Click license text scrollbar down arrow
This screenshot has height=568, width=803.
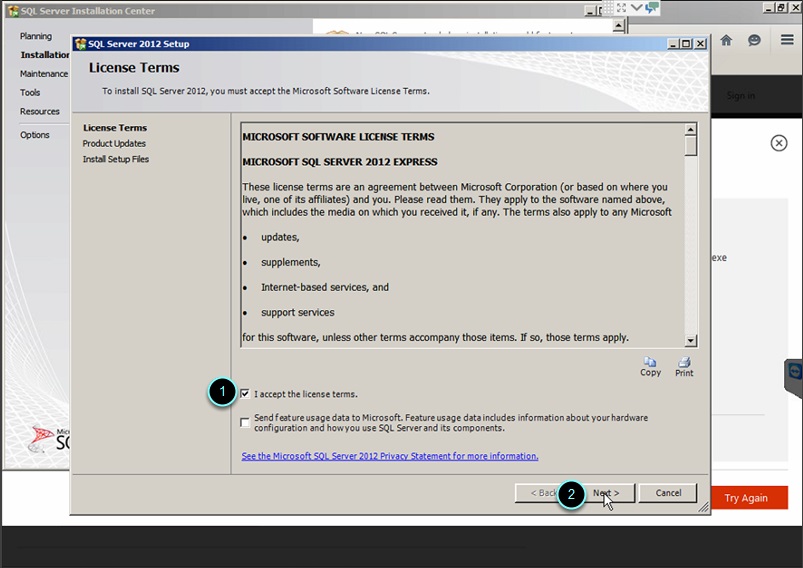click(690, 340)
